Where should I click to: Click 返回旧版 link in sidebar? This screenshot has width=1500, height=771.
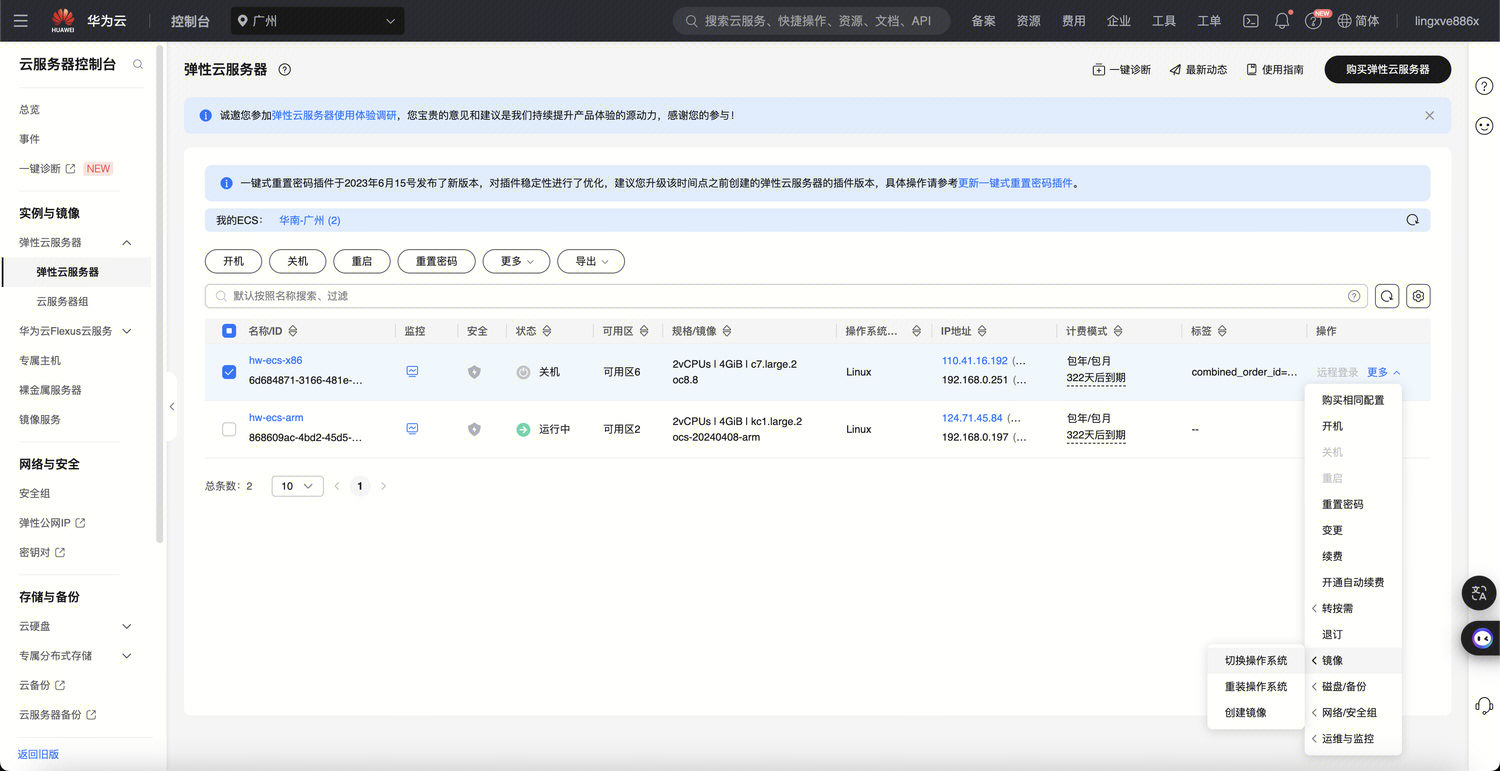pyautogui.click(x=38, y=754)
